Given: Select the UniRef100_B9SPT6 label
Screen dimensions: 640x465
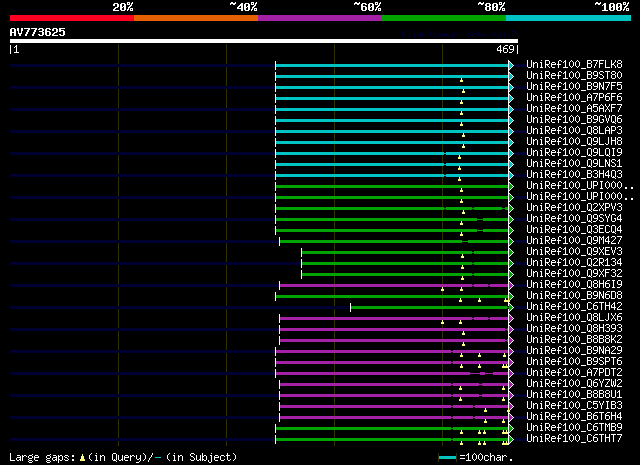Looking at the screenshot, I should 574,362.
